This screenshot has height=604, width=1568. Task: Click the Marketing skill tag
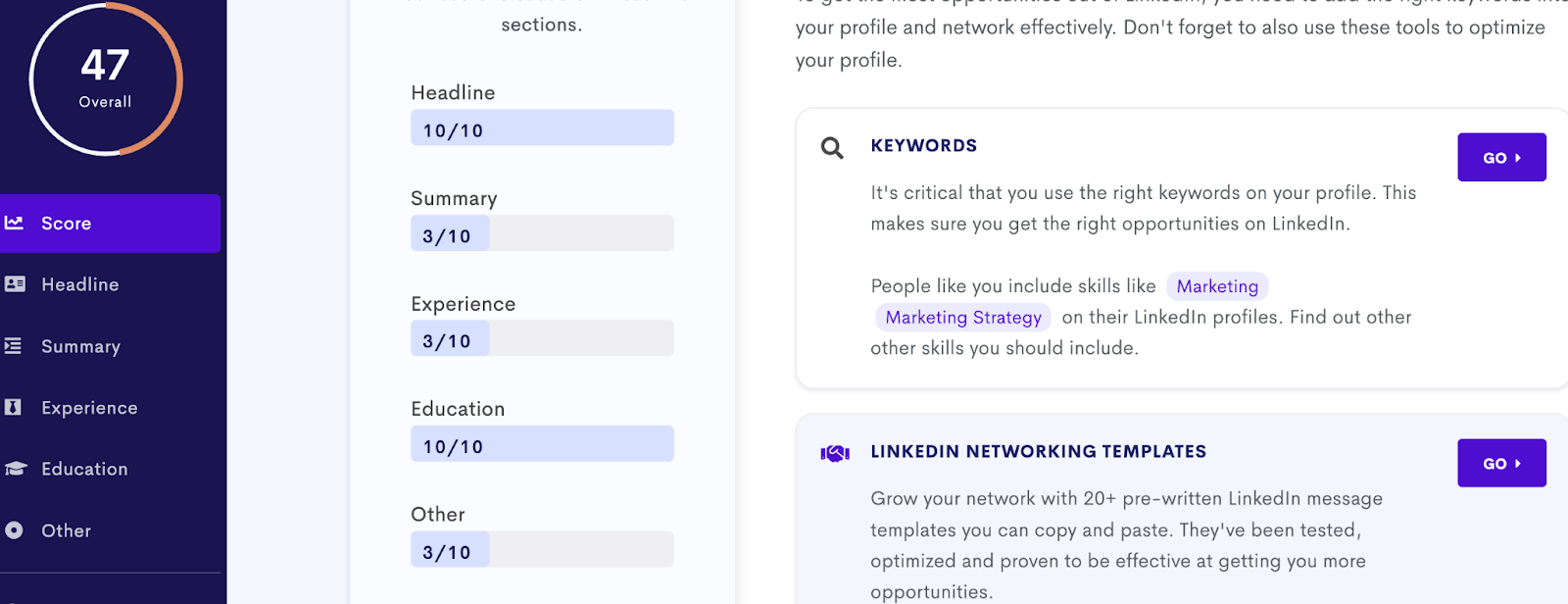click(1217, 286)
